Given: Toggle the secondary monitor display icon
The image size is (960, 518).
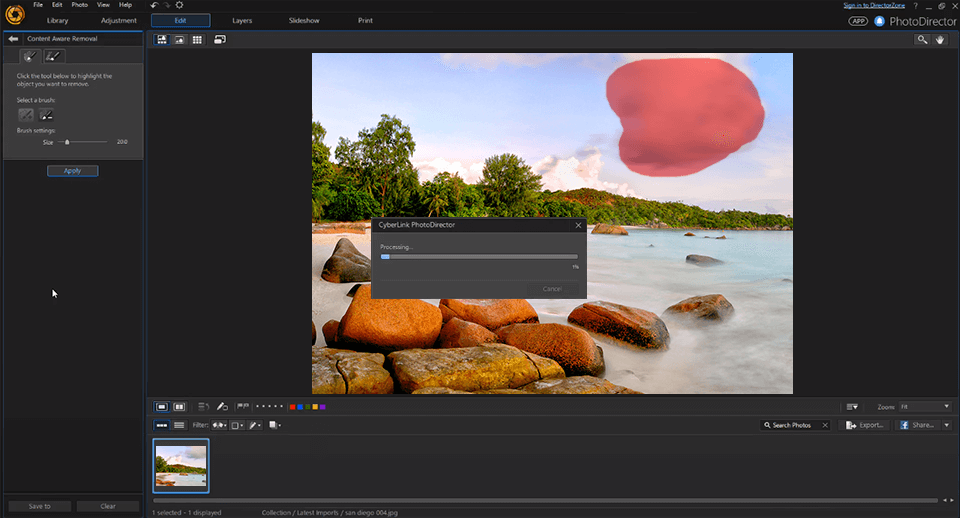Looking at the screenshot, I should pos(219,39).
